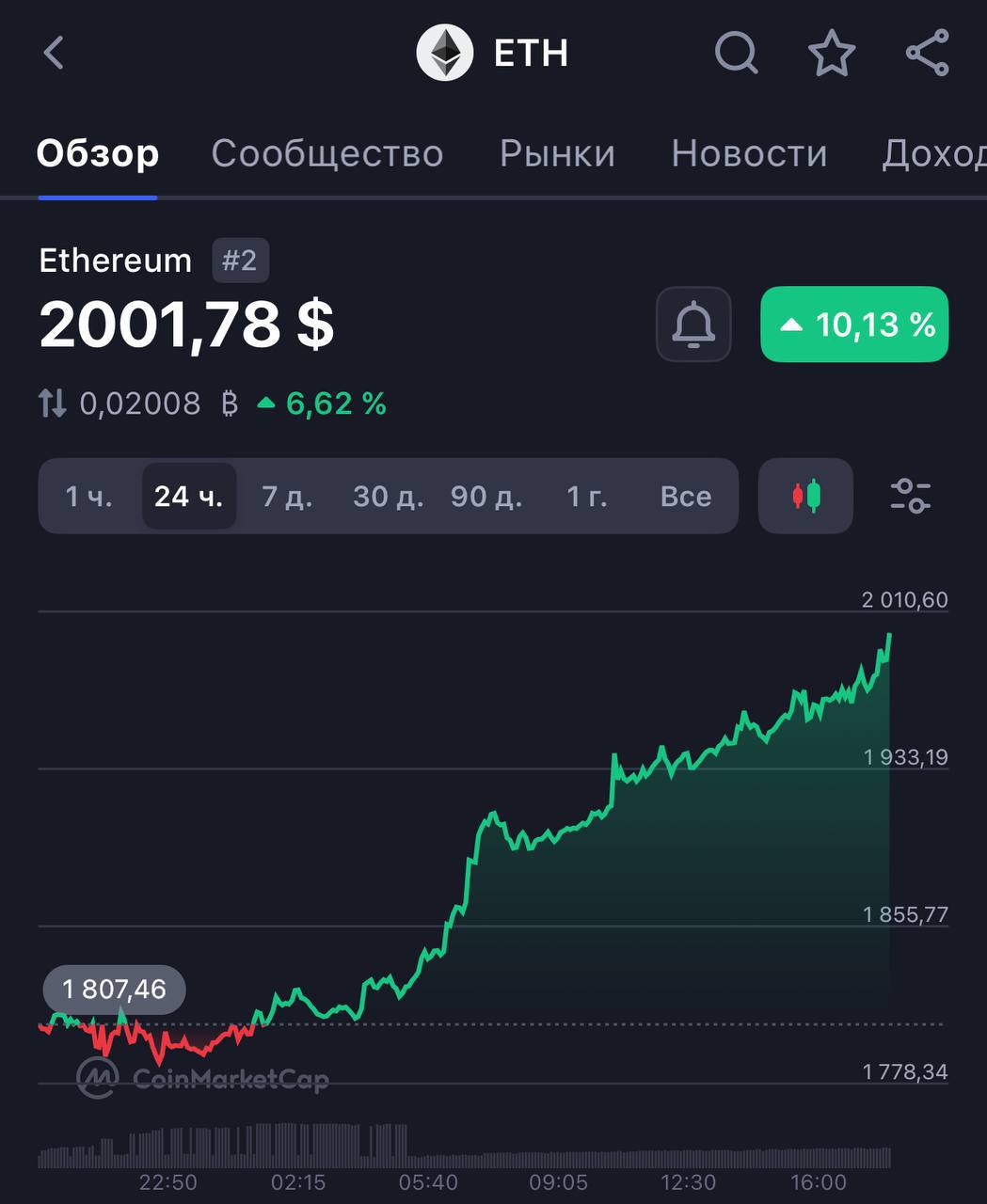Swap ETH/BTC price conversion arrows
This screenshot has width=987, height=1204.
click(x=53, y=404)
